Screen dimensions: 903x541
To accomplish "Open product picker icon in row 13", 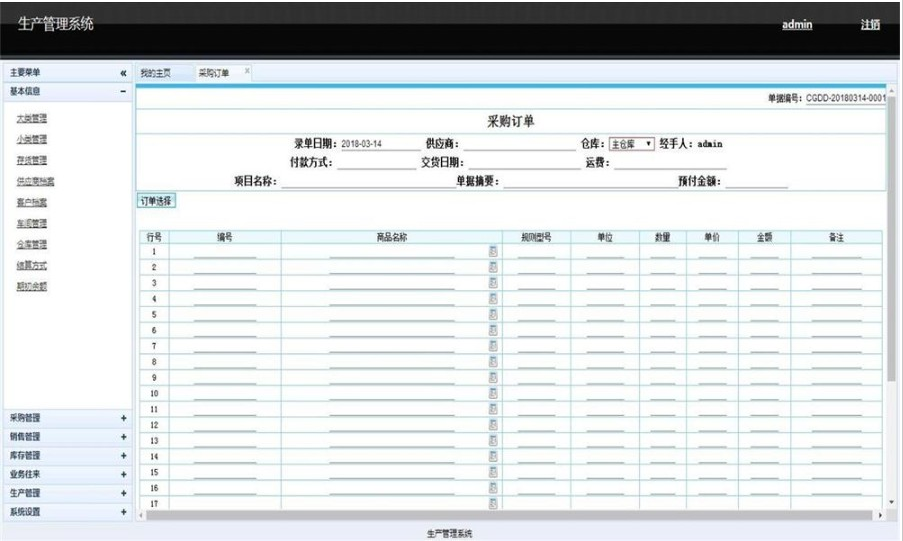I will pos(493,440).
